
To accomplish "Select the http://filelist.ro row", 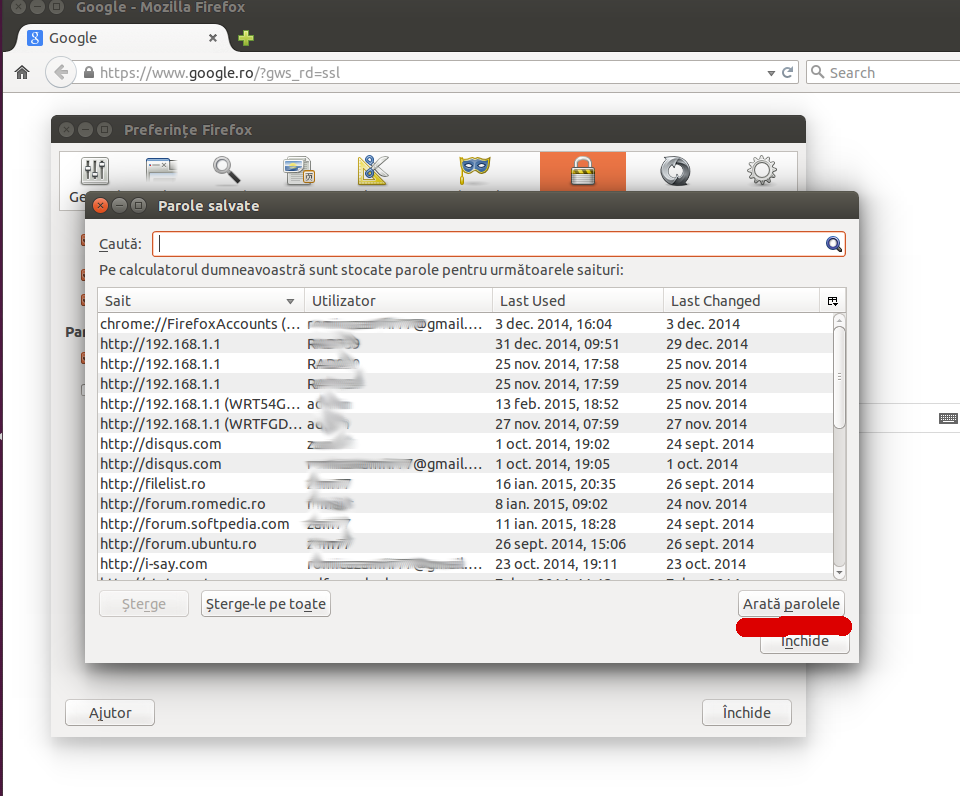I will 465,484.
